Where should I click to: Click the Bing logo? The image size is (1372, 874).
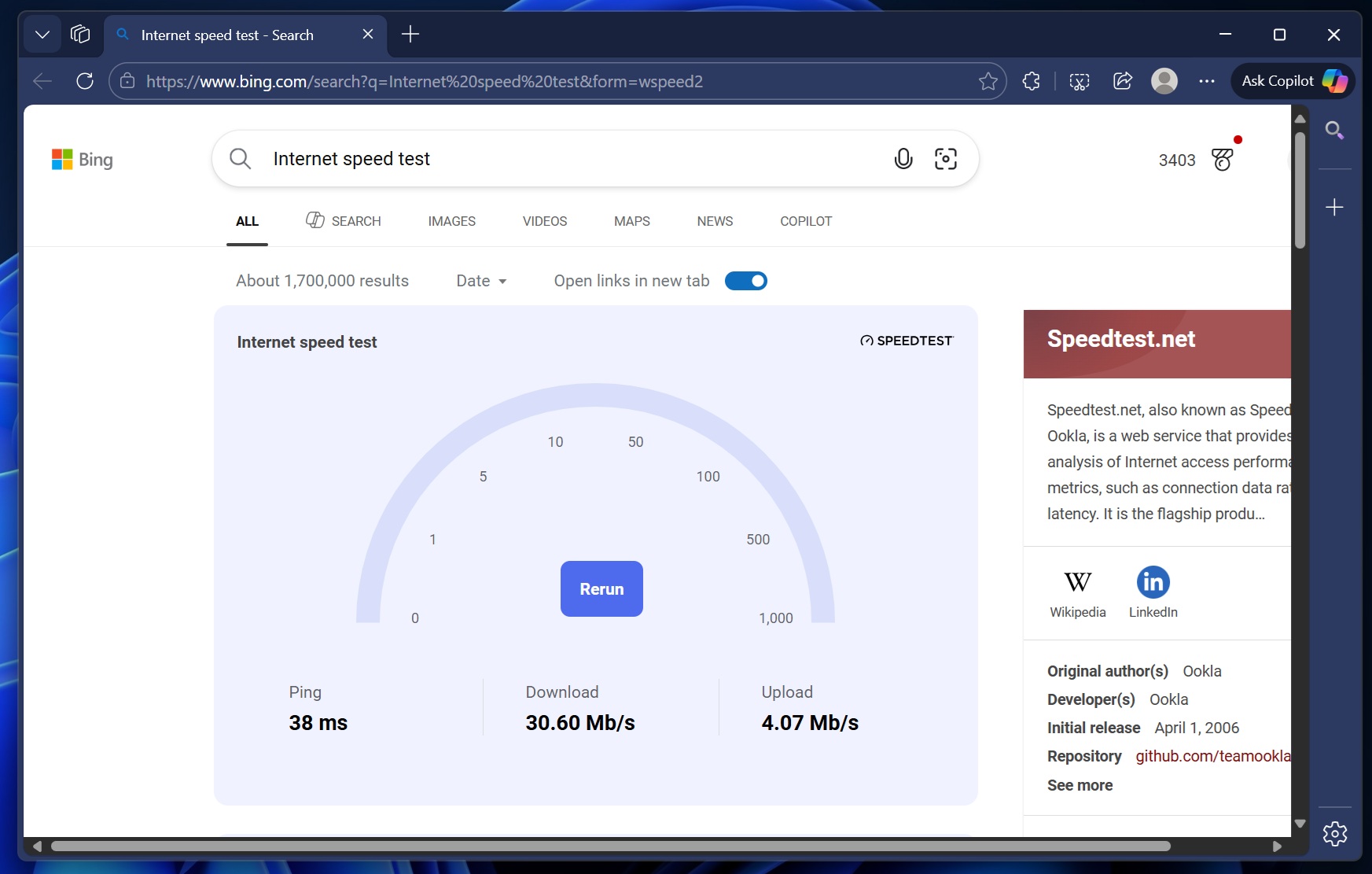(x=82, y=159)
